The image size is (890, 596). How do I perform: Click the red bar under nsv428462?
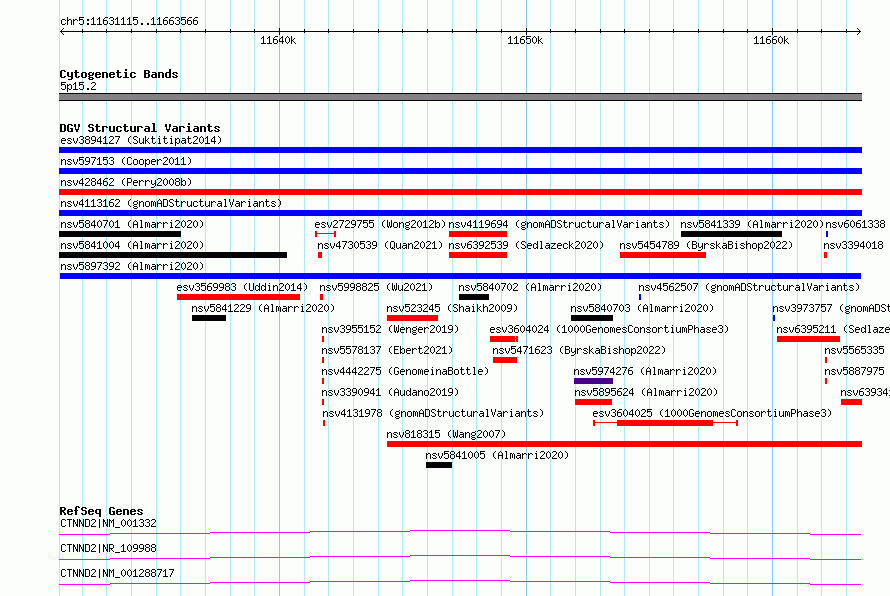coord(460,192)
